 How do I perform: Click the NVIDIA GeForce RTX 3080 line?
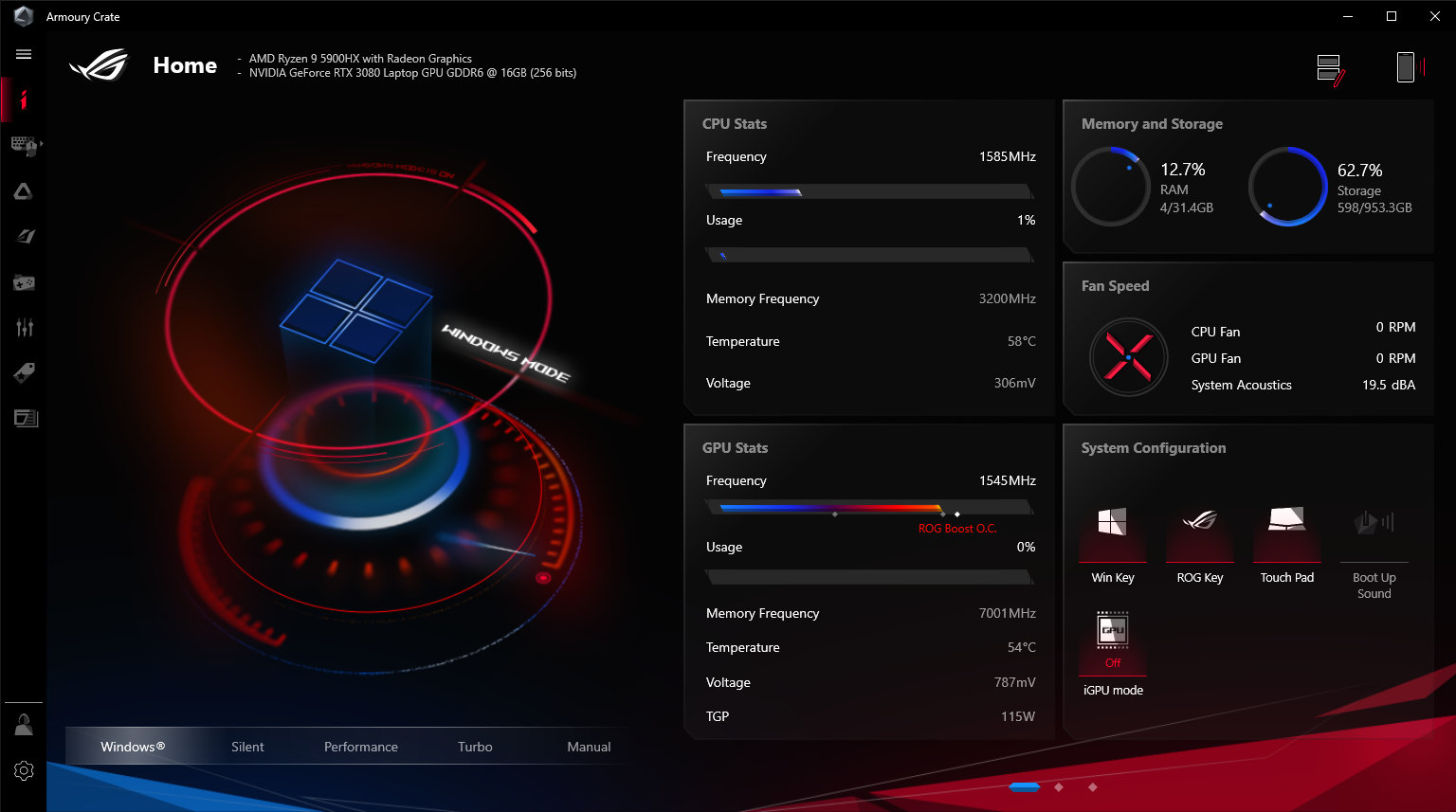412,73
